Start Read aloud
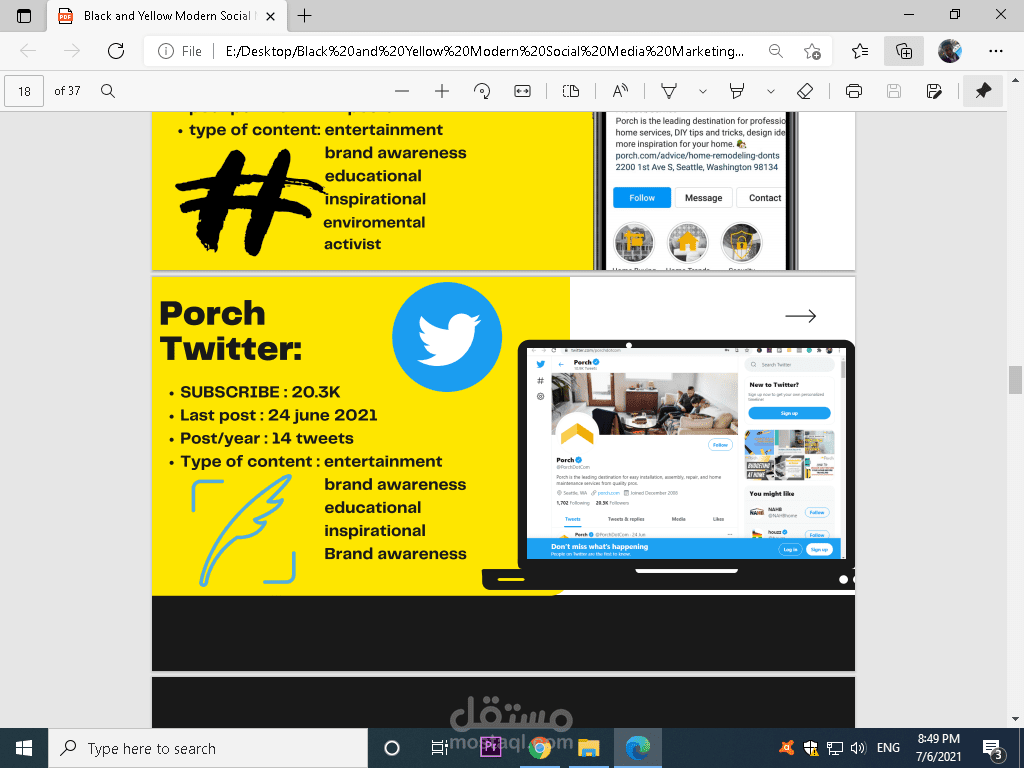 pos(620,91)
